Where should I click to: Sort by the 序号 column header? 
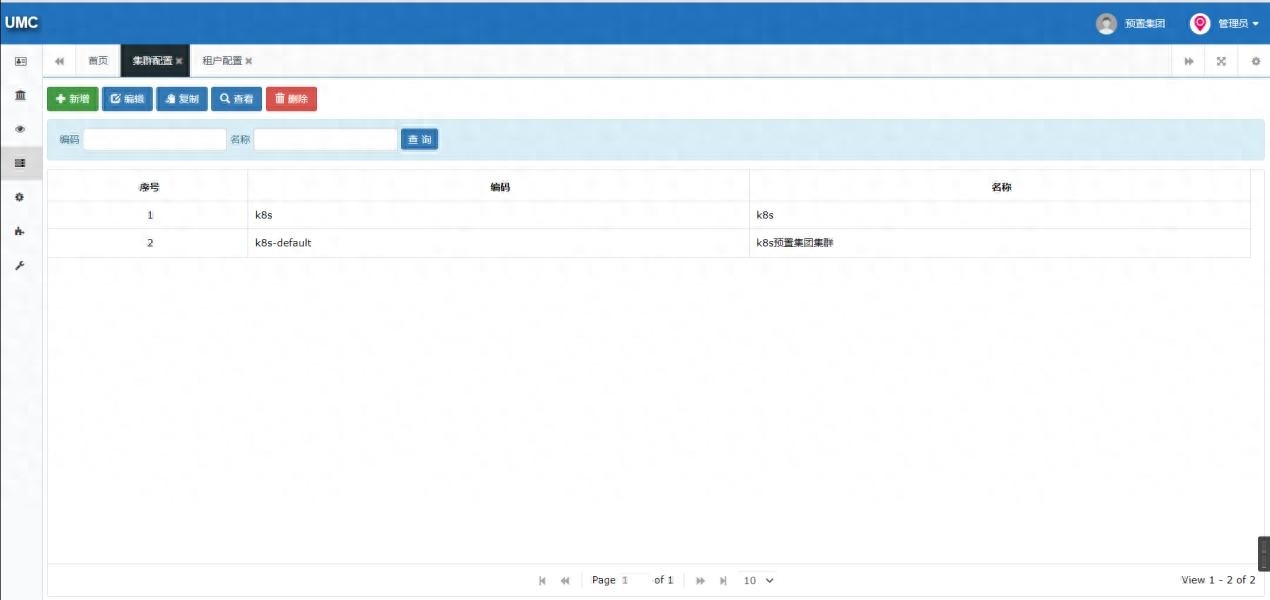click(148, 187)
